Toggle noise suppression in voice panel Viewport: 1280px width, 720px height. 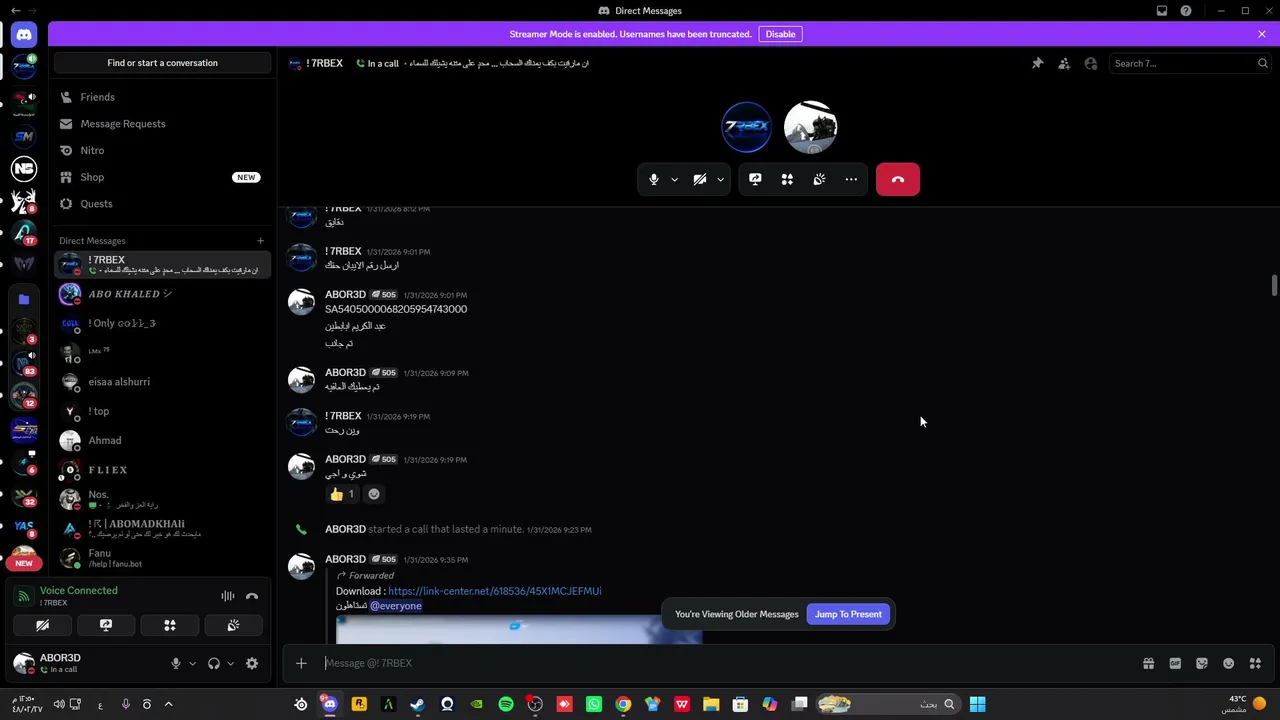[228, 596]
